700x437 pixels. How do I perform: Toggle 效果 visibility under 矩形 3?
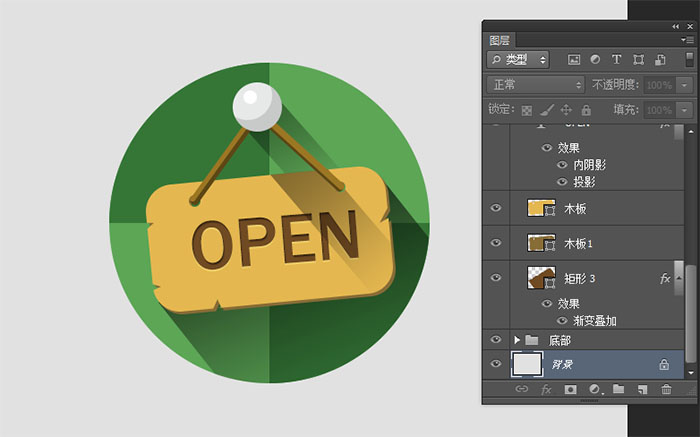click(x=547, y=304)
